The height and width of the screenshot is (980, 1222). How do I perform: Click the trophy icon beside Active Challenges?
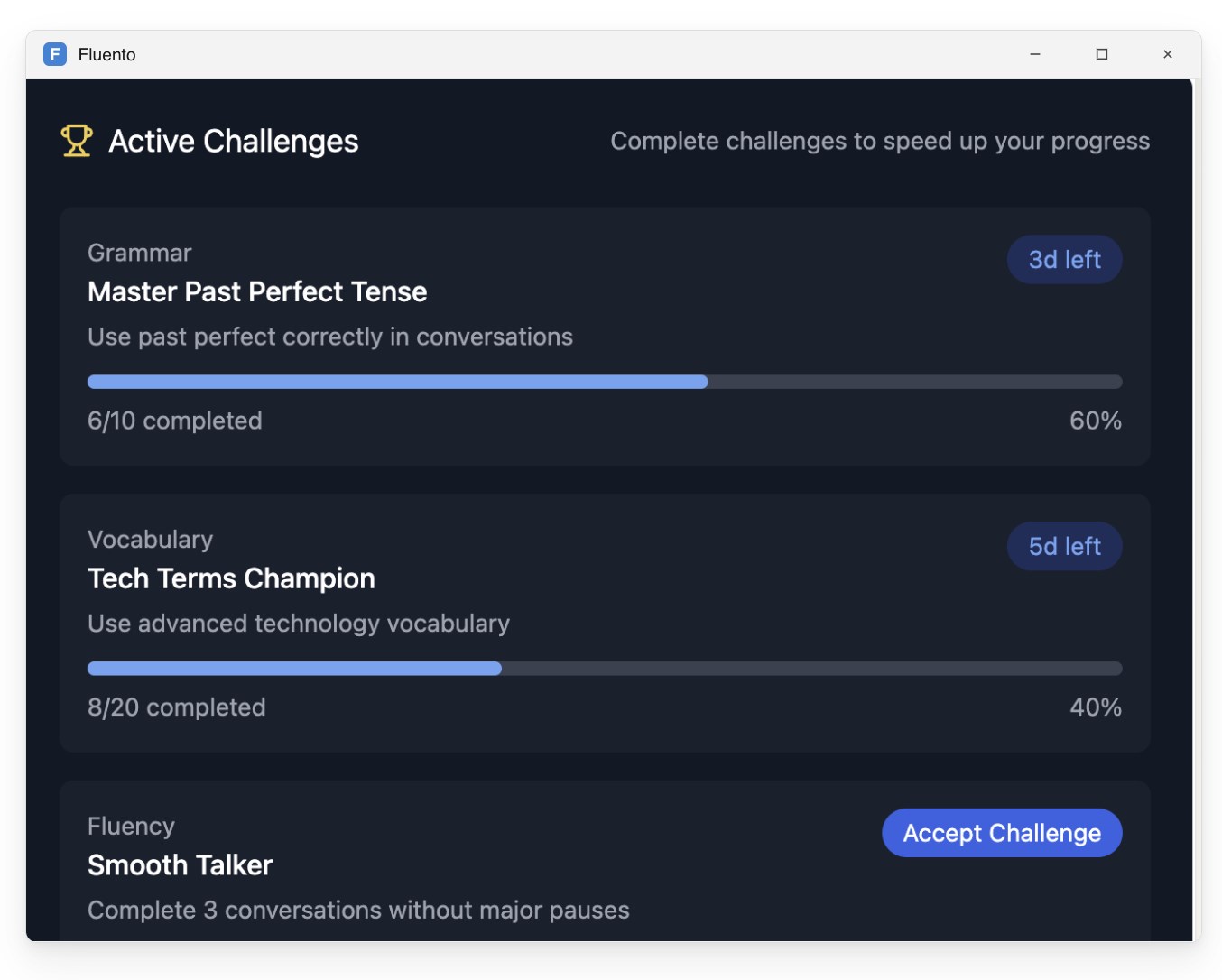pos(77,141)
